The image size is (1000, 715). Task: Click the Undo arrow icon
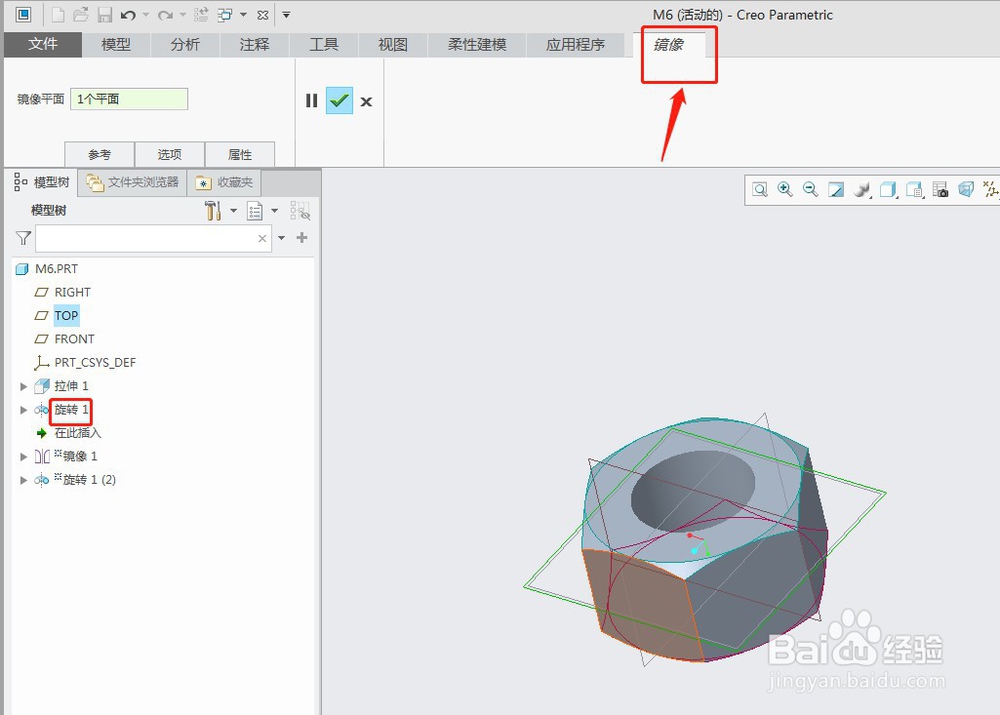(x=128, y=15)
